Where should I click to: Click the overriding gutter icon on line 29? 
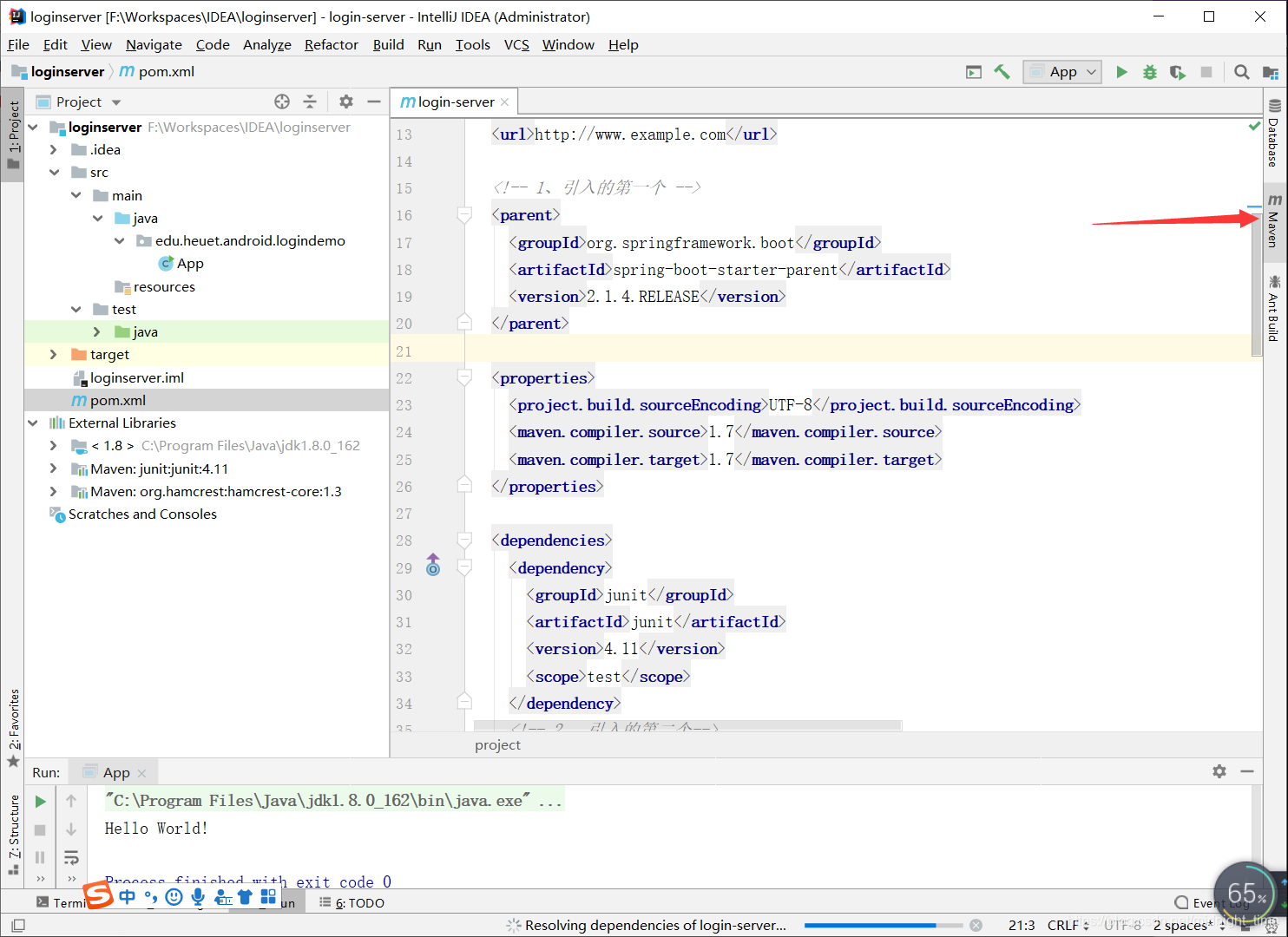(x=433, y=566)
